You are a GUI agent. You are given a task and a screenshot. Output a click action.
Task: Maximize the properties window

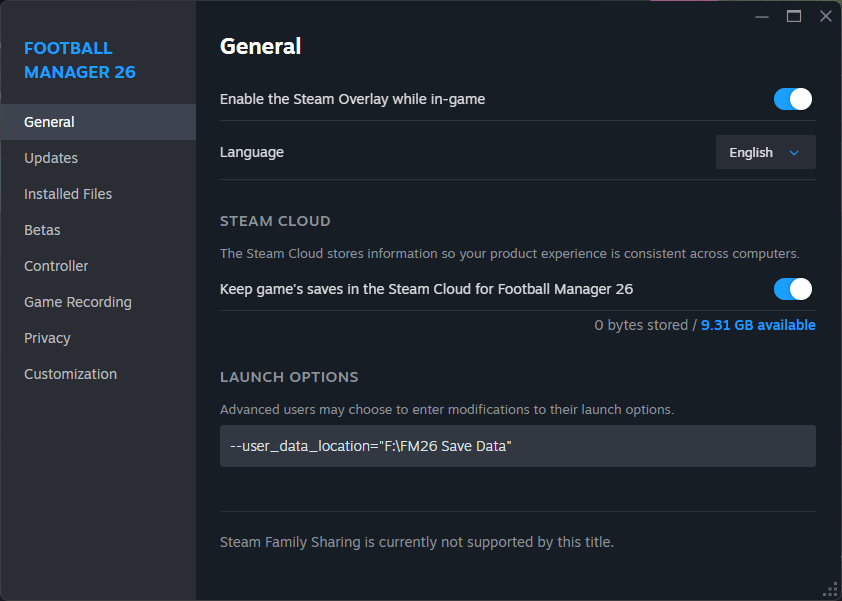pos(794,16)
